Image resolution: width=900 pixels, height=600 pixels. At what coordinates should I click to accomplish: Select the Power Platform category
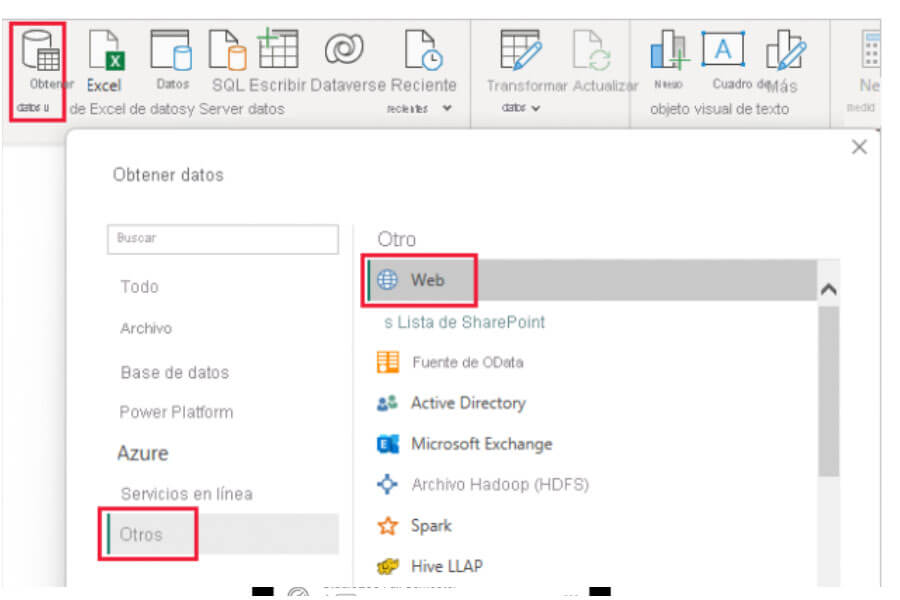coord(176,412)
